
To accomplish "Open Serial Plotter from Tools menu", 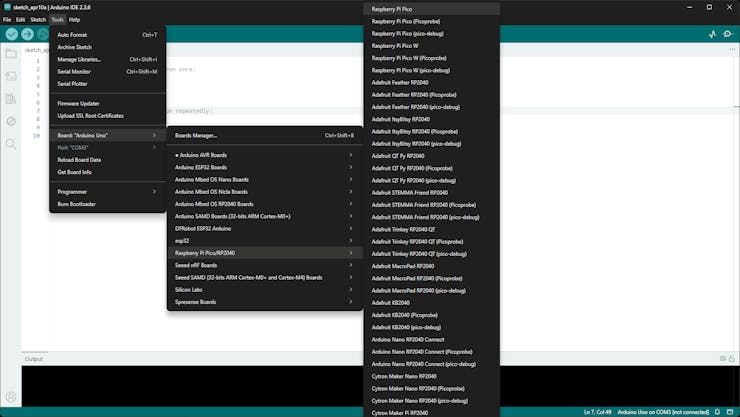I will click(108, 84).
